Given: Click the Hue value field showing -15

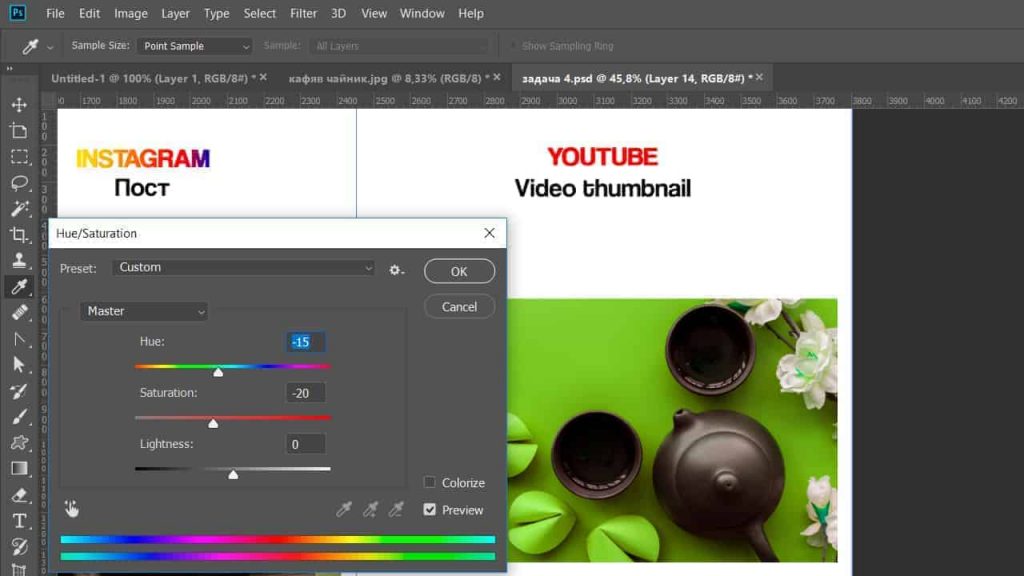Looking at the screenshot, I should coord(305,342).
